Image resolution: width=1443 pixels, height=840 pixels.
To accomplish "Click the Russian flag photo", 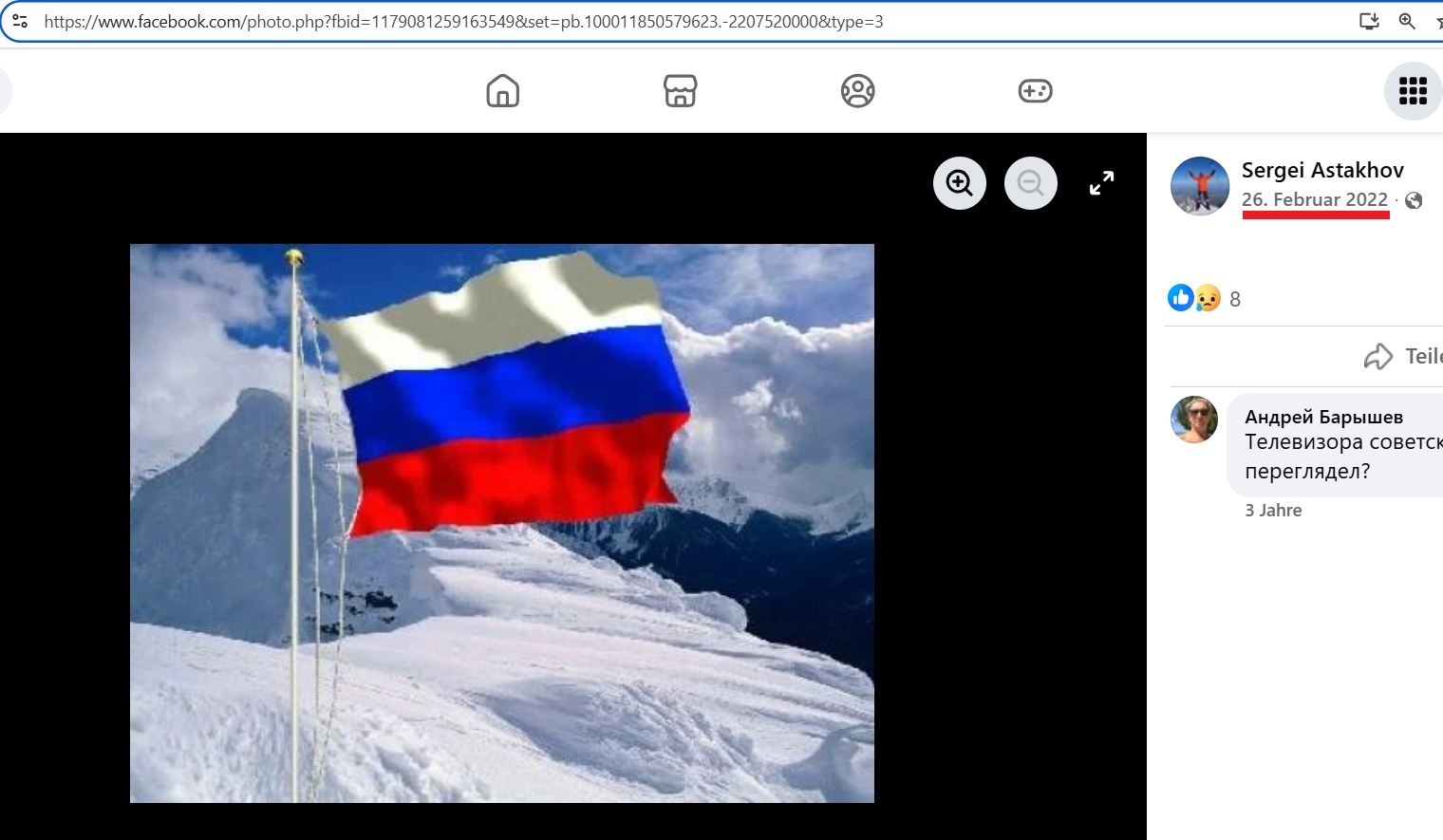I will (x=501, y=523).
